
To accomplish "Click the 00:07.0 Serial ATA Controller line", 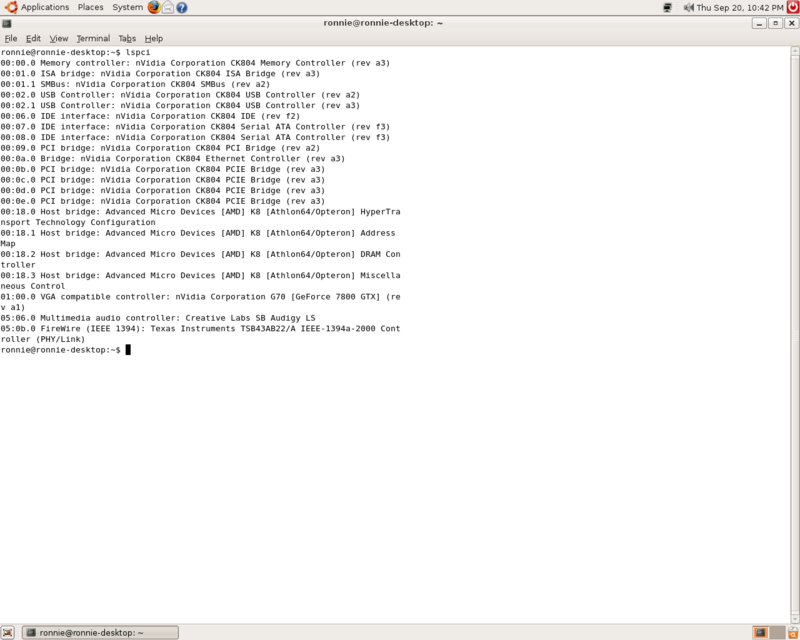I will click(195, 127).
